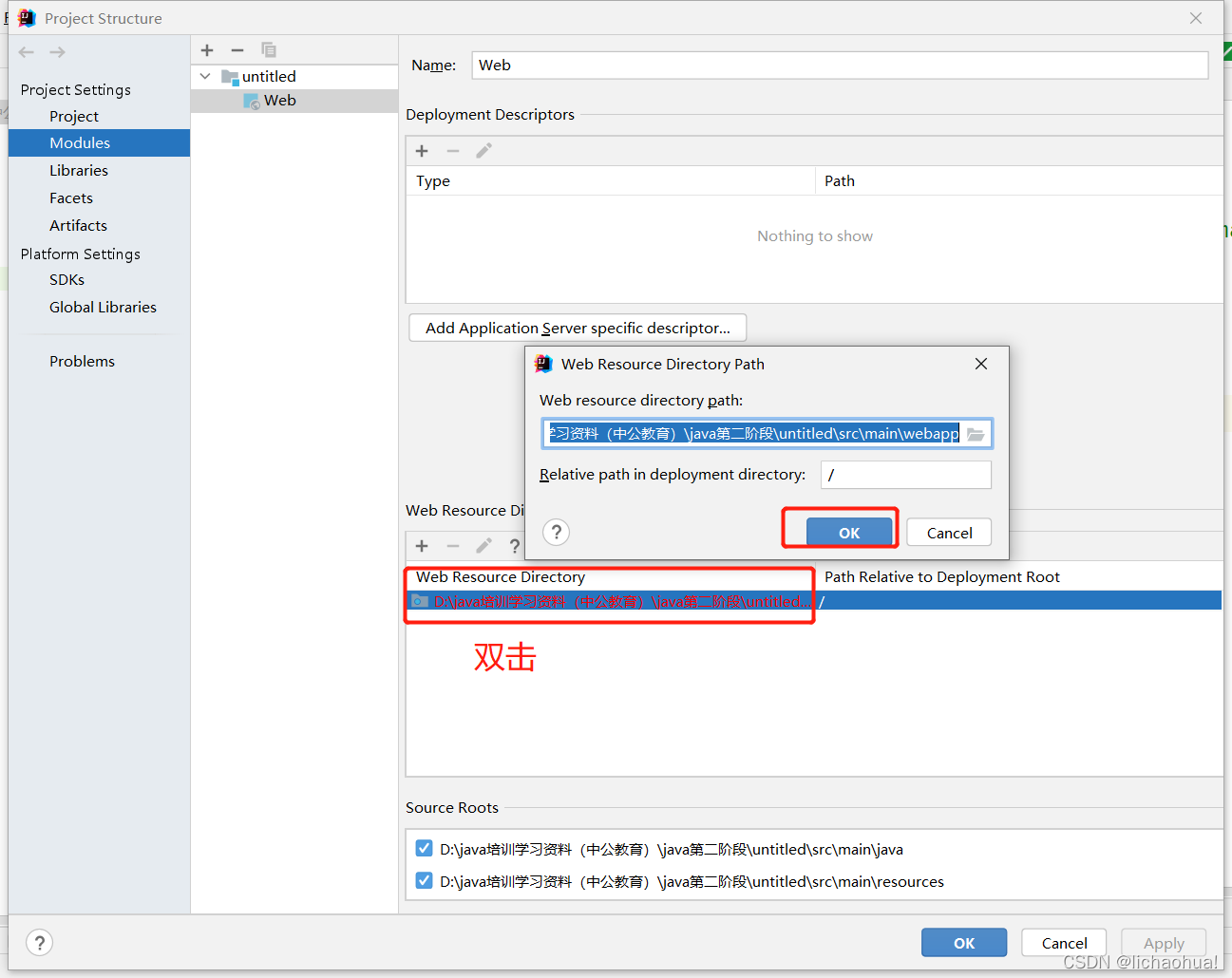The width and height of the screenshot is (1232, 978).
Task: Open web resource directories help question mark
Action: (x=515, y=546)
